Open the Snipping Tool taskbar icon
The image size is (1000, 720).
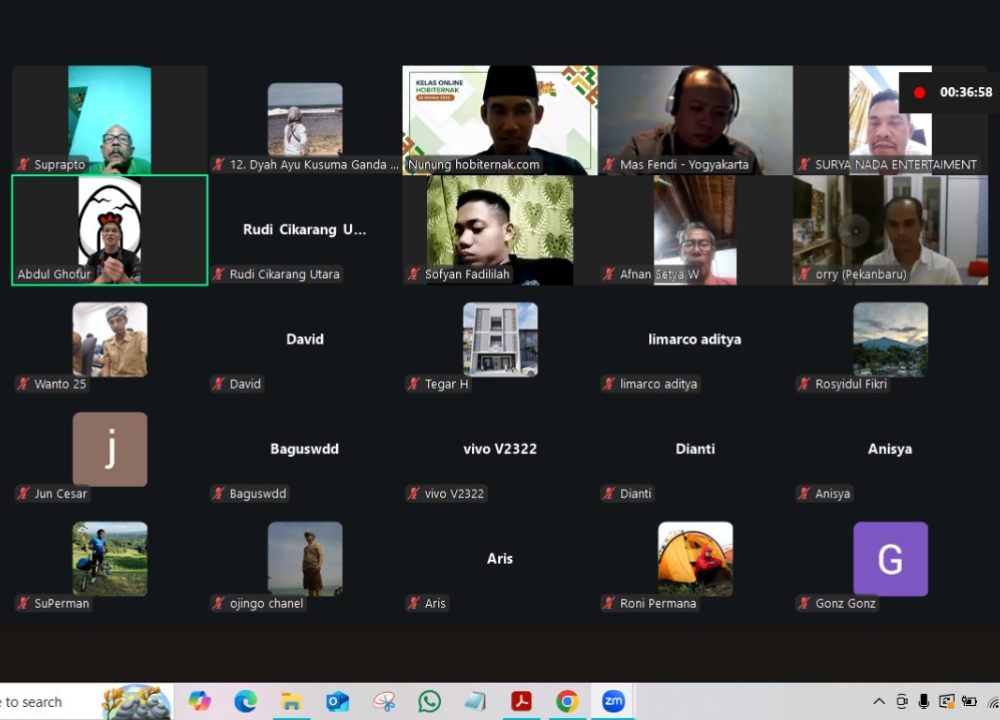coord(384,702)
